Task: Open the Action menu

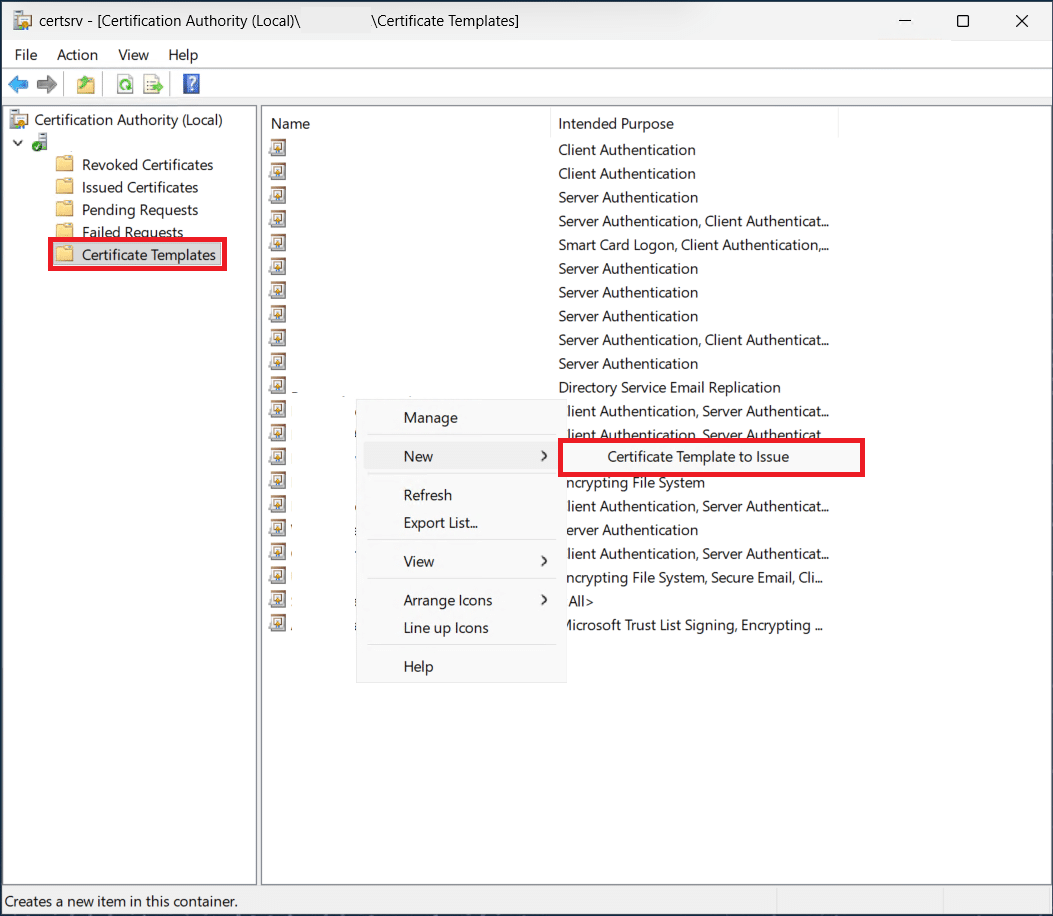Action: pos(77,55)
